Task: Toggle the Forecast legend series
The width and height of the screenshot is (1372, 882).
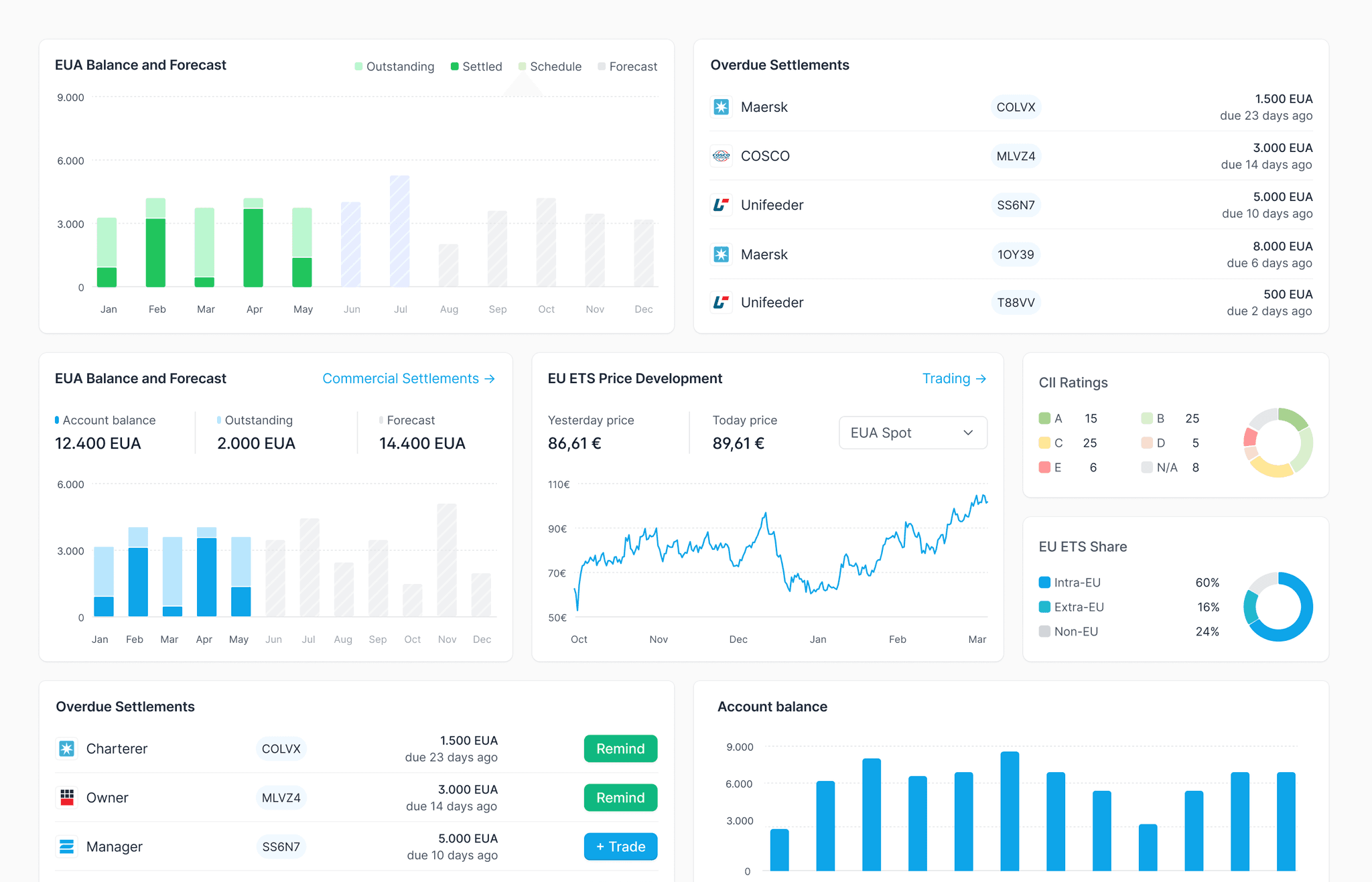Action: (627, 66)
